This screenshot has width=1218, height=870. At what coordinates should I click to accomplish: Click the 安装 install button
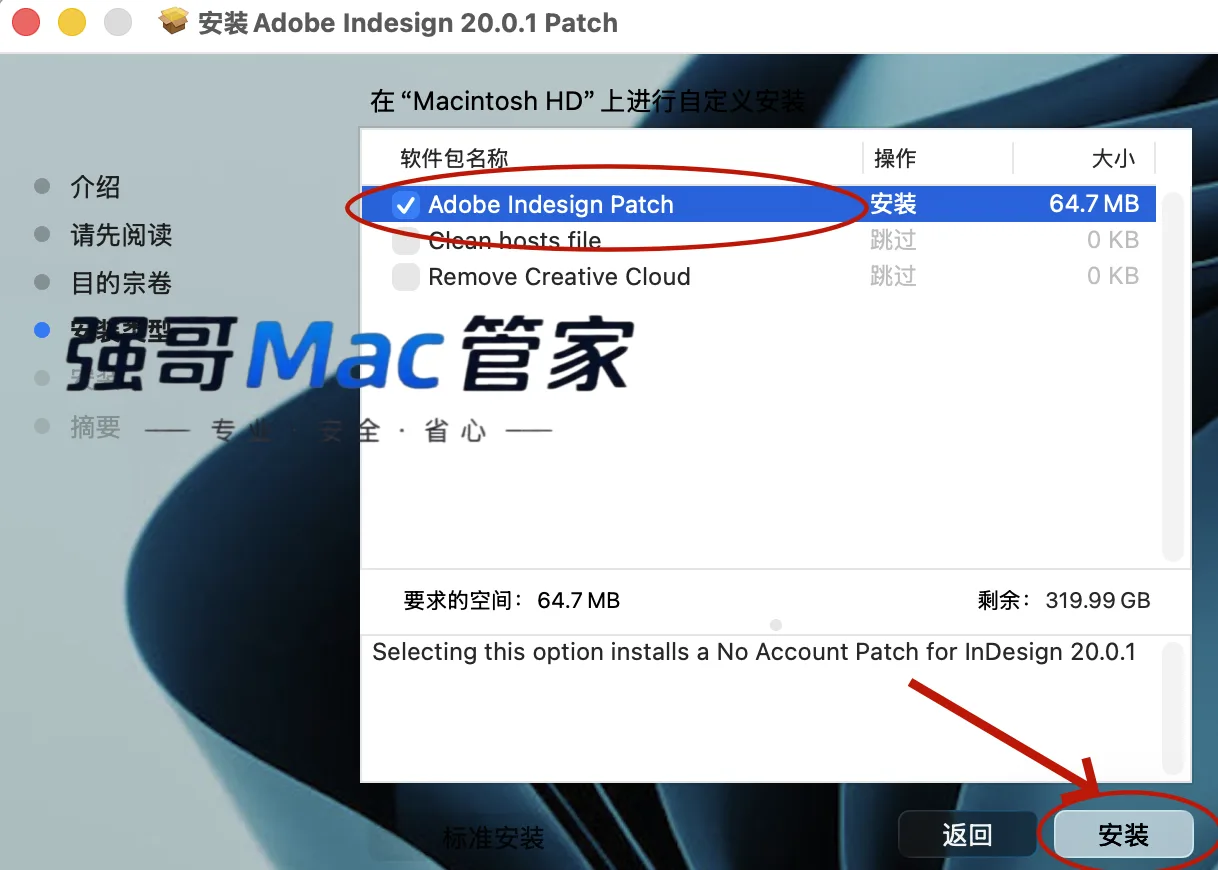point(1123,835)
